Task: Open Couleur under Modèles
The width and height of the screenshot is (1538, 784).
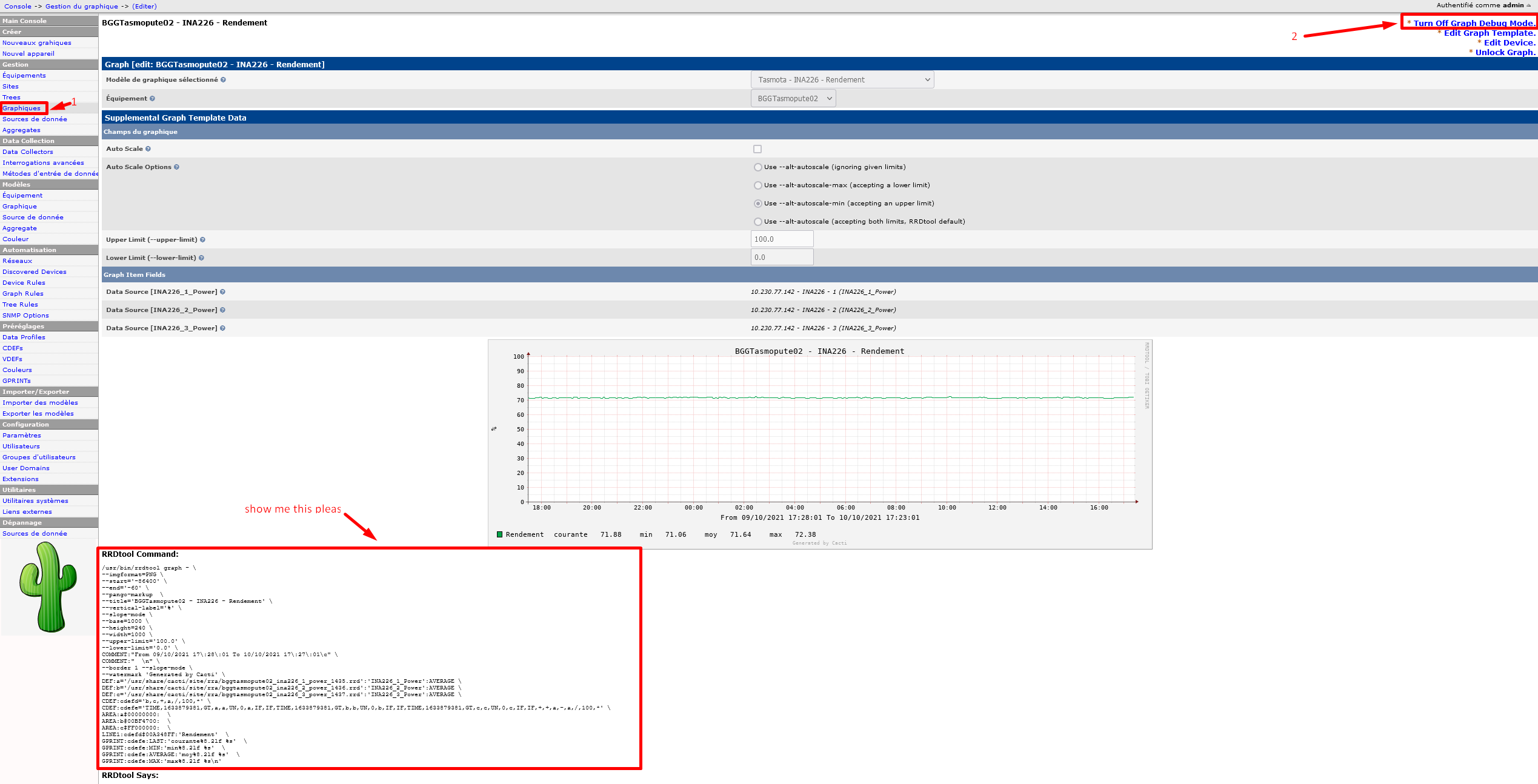Action: pyautogui.click(x=16, y=239)
